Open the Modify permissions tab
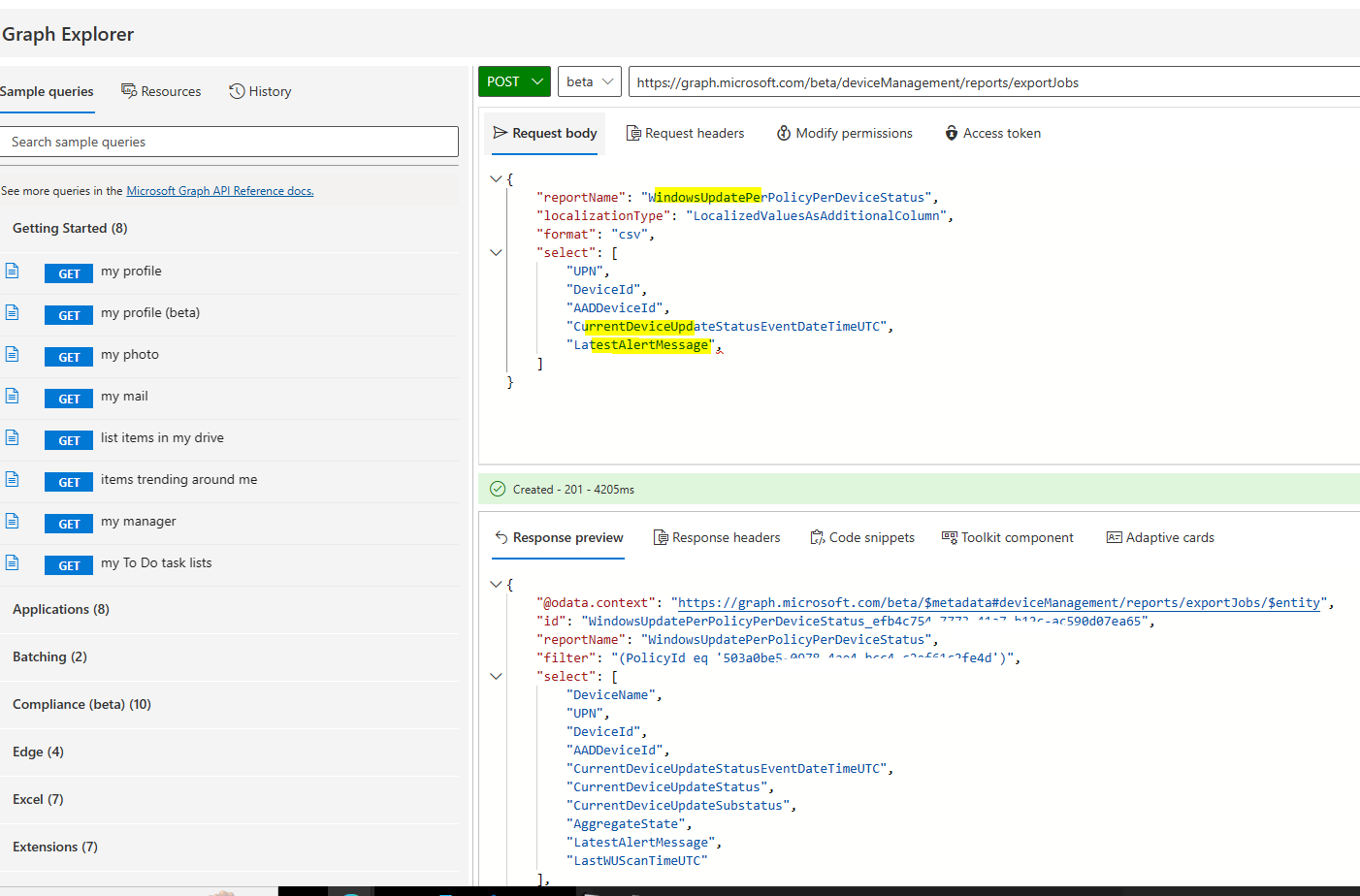Screen dimensions: 1360x896 (844, 133)
